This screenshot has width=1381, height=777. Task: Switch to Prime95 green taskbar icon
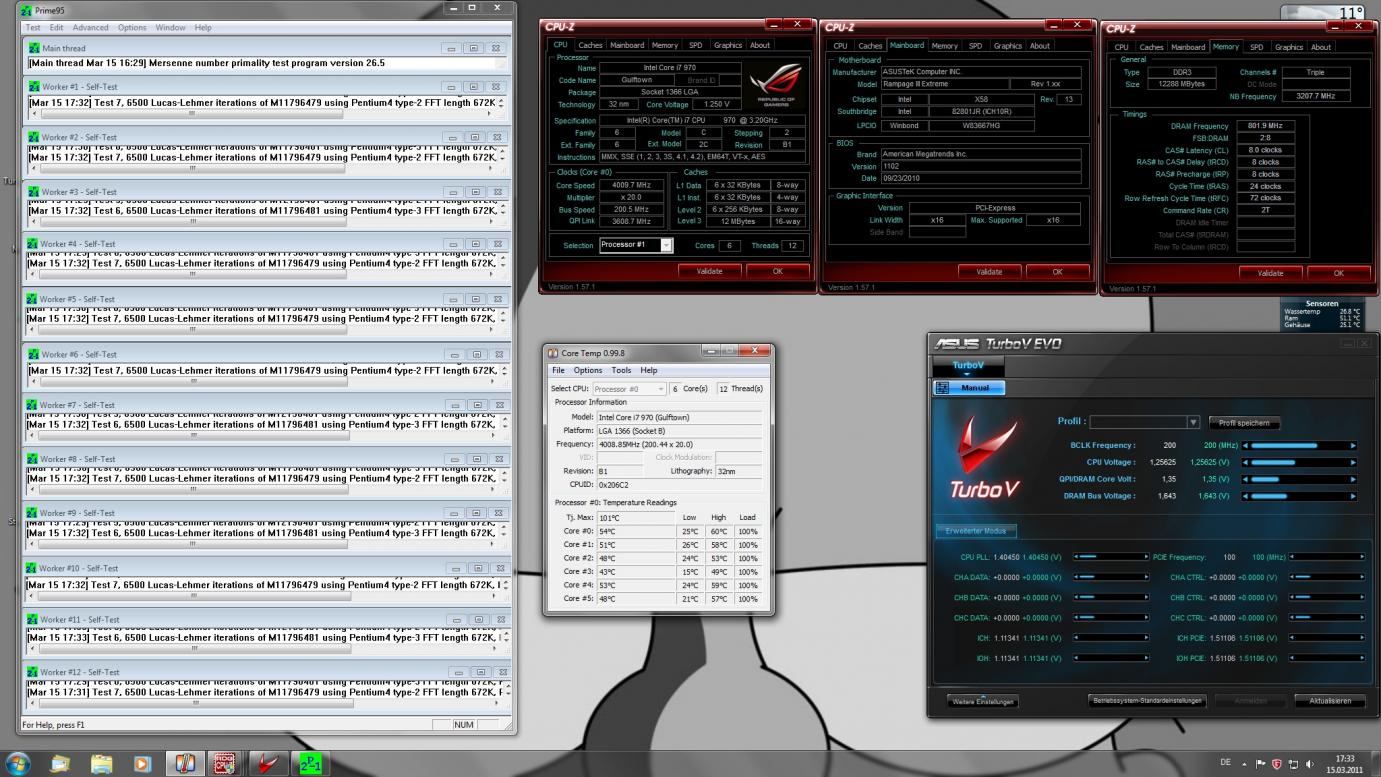coord(310,764)
